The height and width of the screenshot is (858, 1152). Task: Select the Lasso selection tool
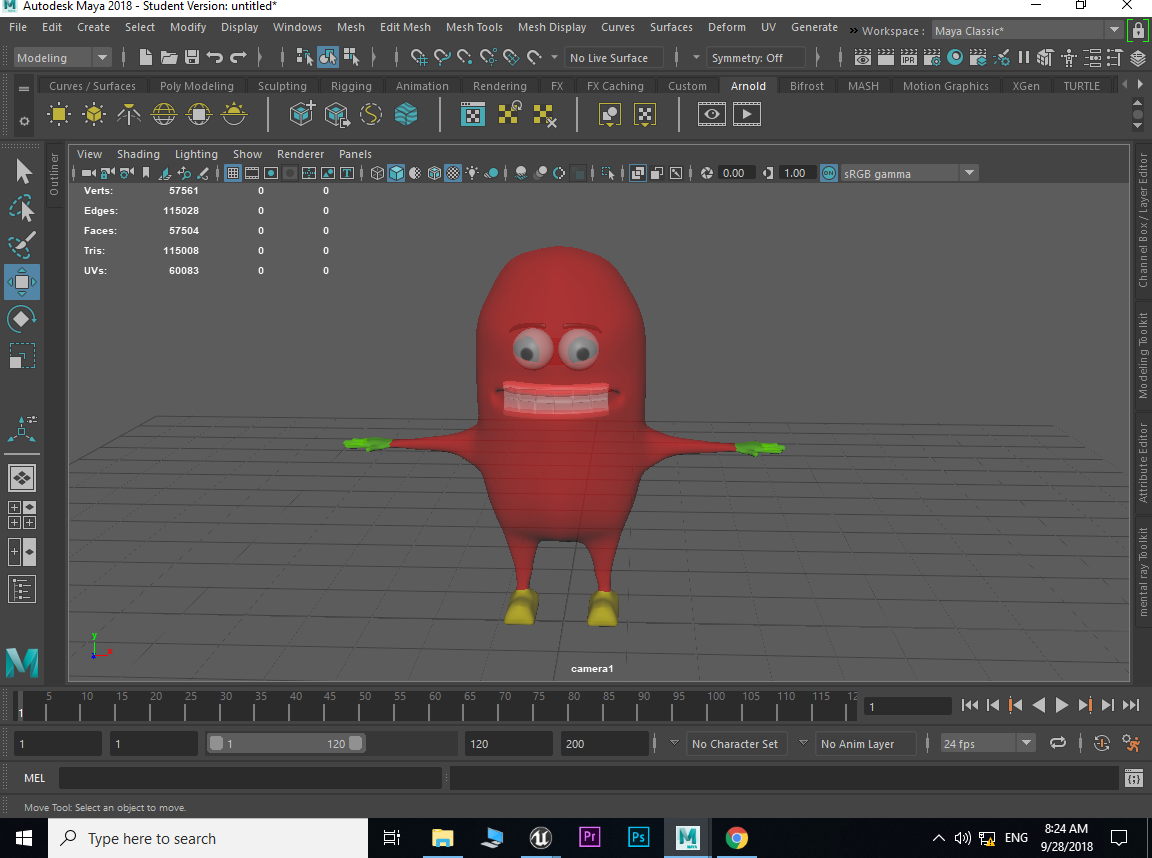pos(22,208)
